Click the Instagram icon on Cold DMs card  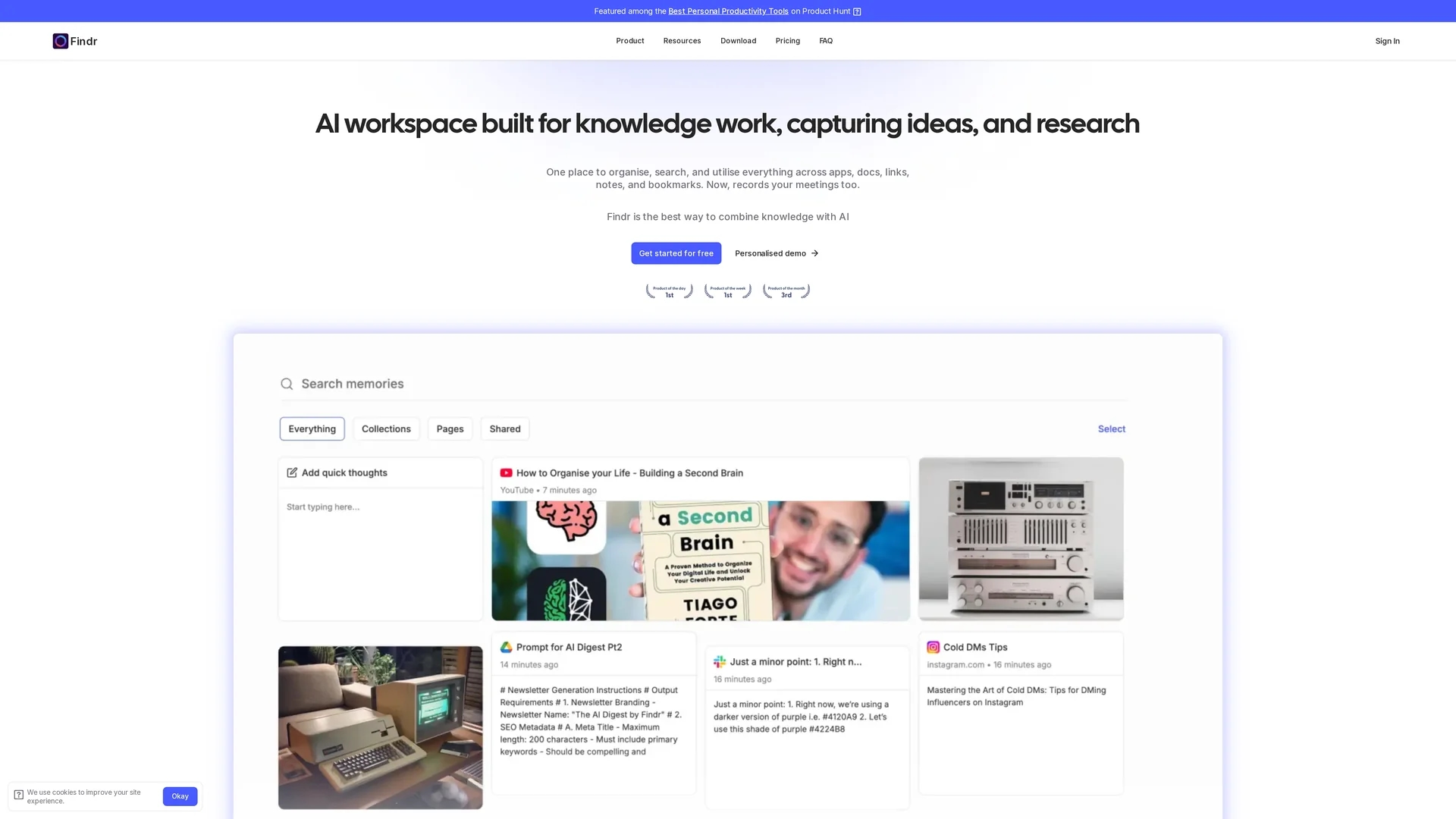pyautogui.click(x=933, y=647)
